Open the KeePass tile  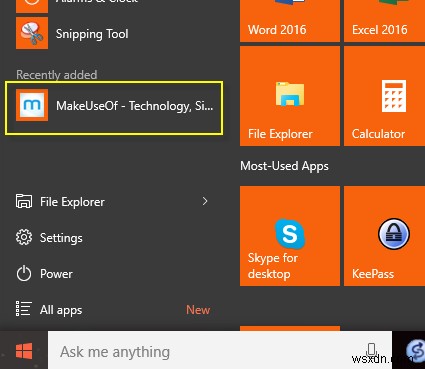pos(384,236)
